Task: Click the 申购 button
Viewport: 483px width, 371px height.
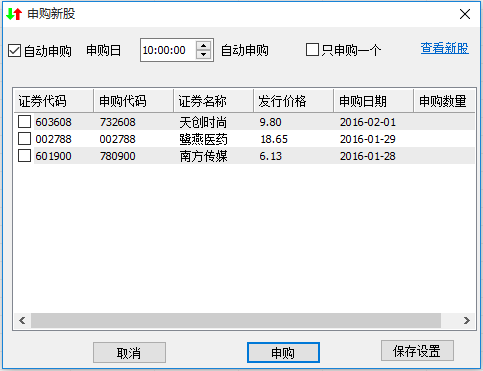Action: coord(283,353)
